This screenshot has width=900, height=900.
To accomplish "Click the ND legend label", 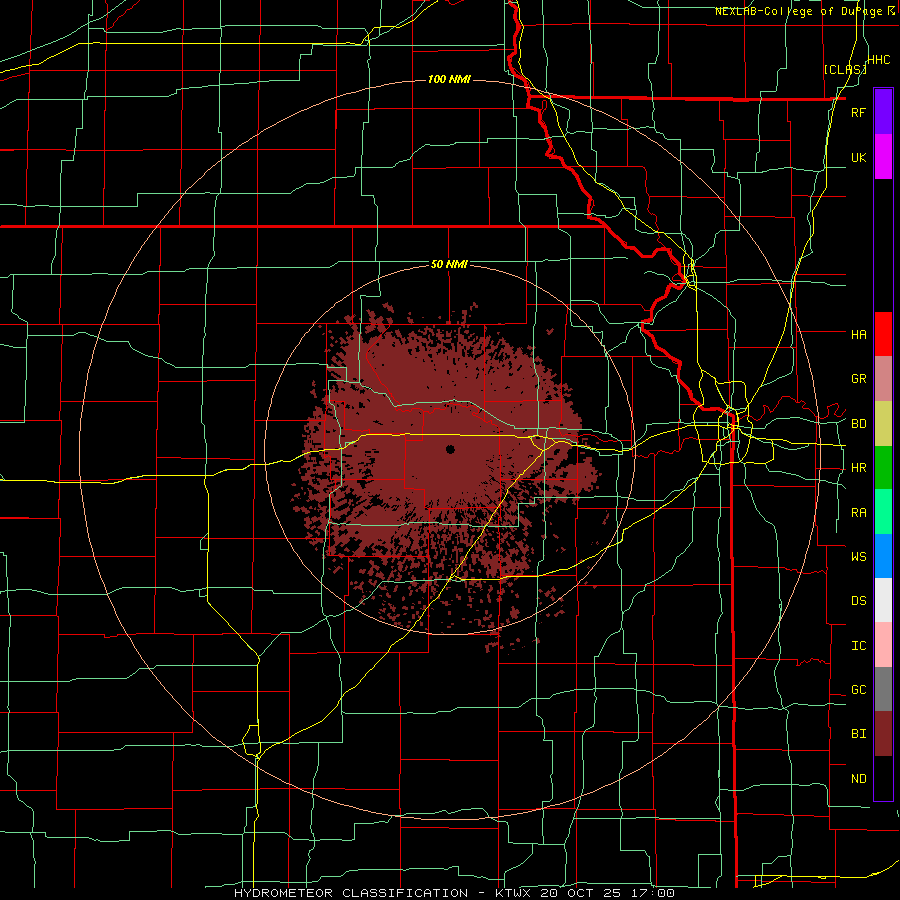I will tap(858, 779).
